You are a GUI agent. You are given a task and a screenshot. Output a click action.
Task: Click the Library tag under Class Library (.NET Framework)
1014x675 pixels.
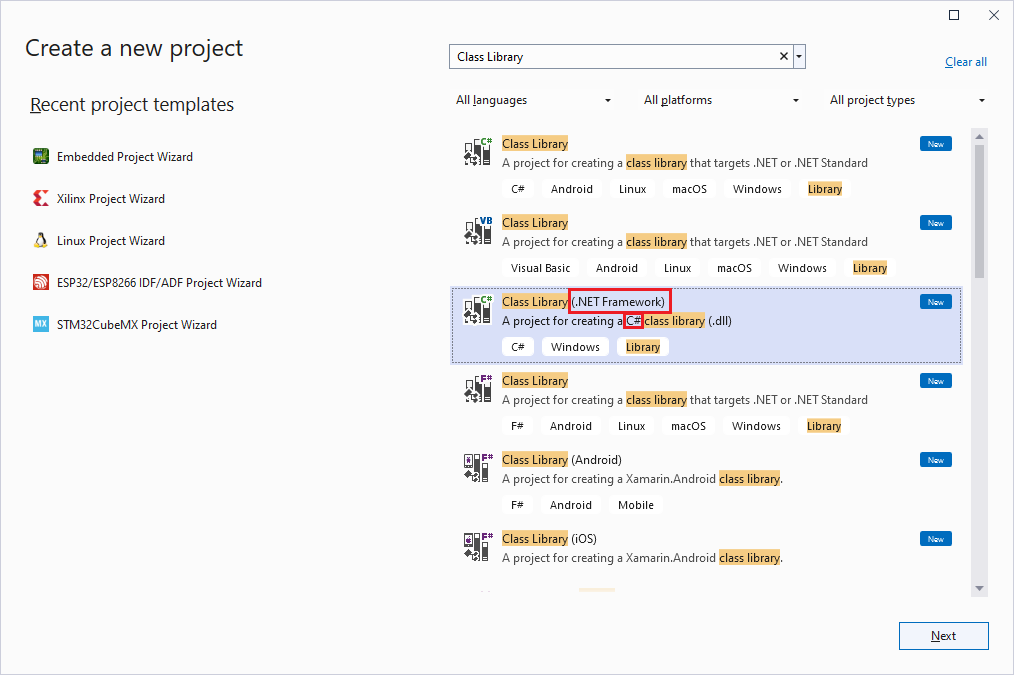[x=643, y=347]
